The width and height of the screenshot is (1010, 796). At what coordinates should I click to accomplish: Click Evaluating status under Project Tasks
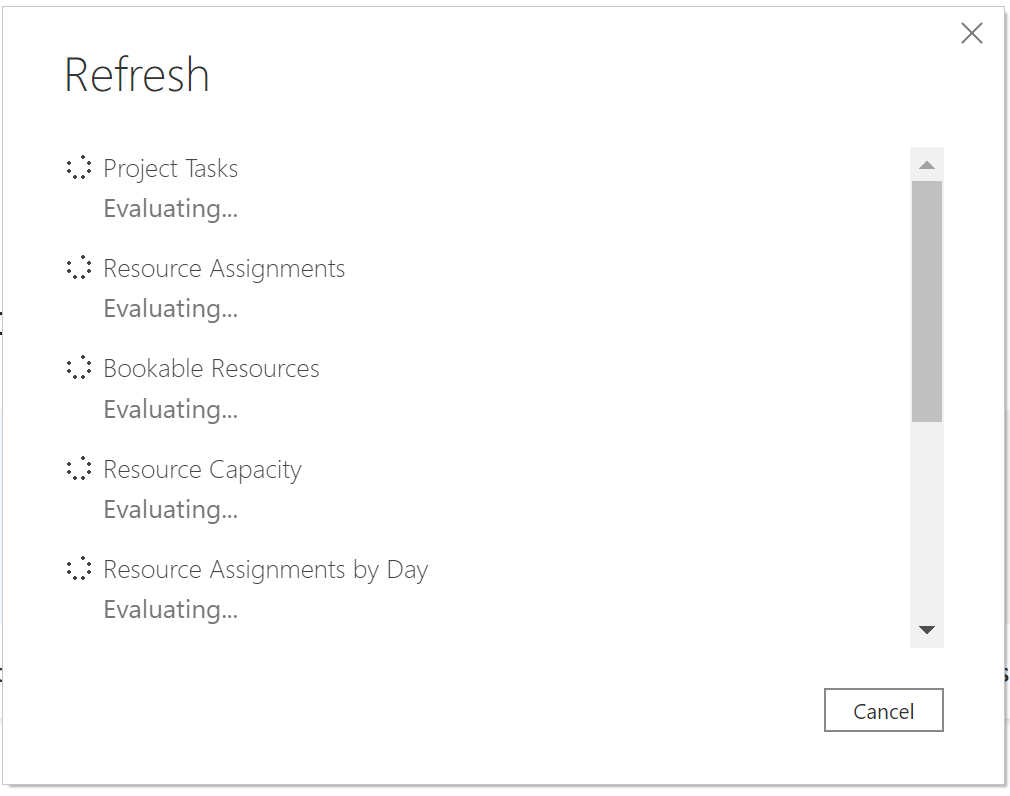[x=170, y=208]
